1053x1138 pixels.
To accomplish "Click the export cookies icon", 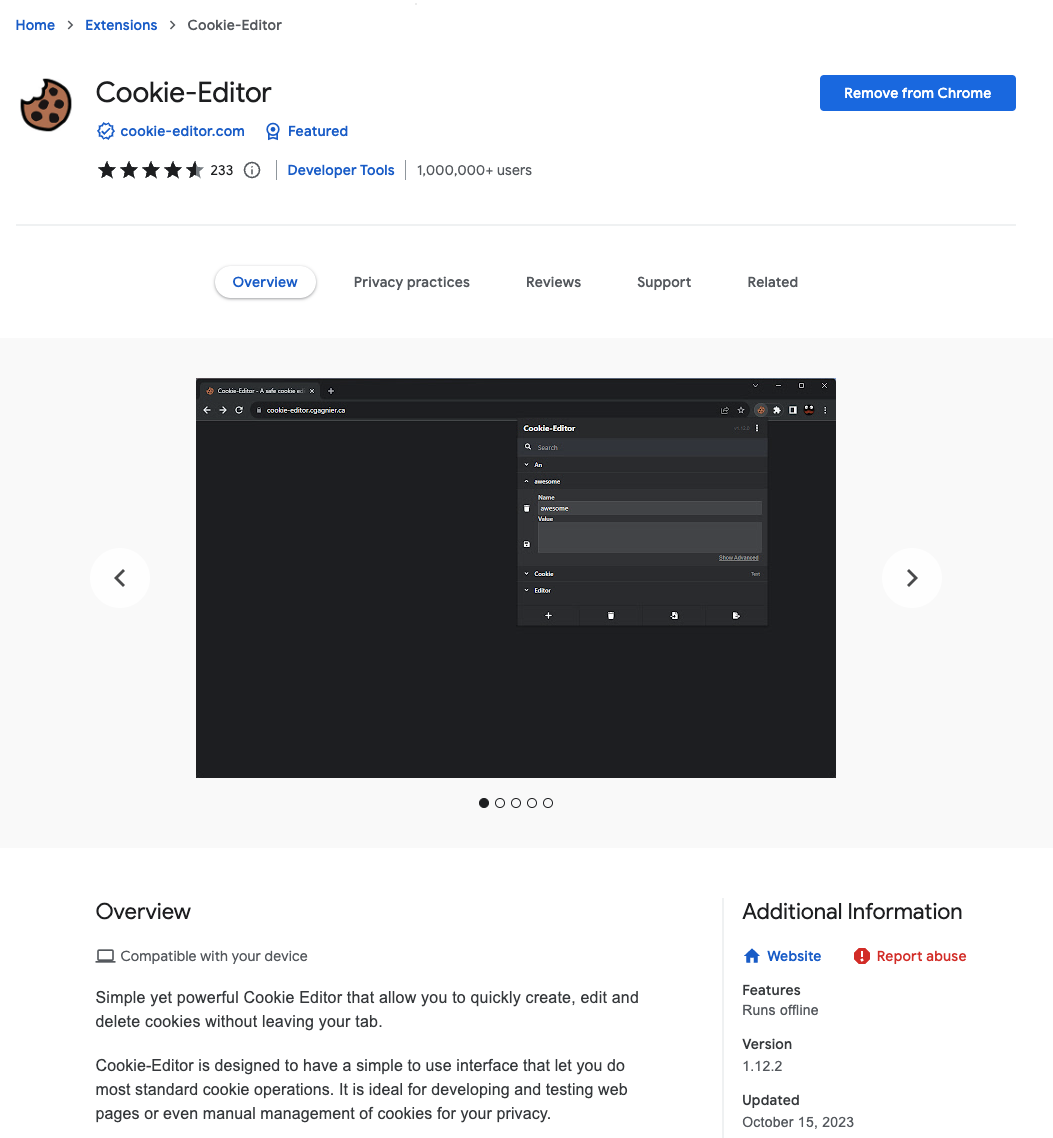I will [735, 615].
